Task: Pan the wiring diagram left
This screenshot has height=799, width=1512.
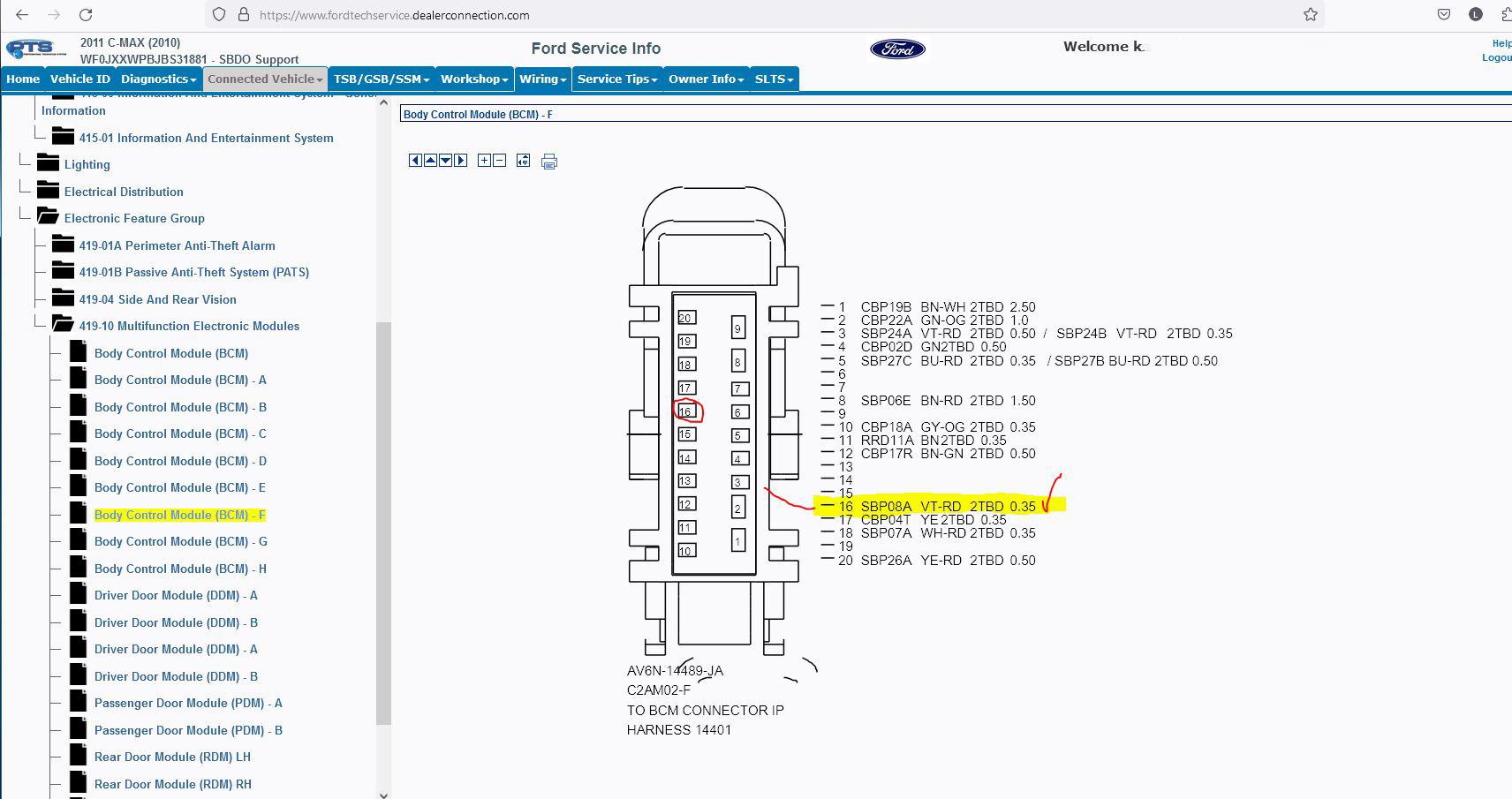Action: click(415, 161)
